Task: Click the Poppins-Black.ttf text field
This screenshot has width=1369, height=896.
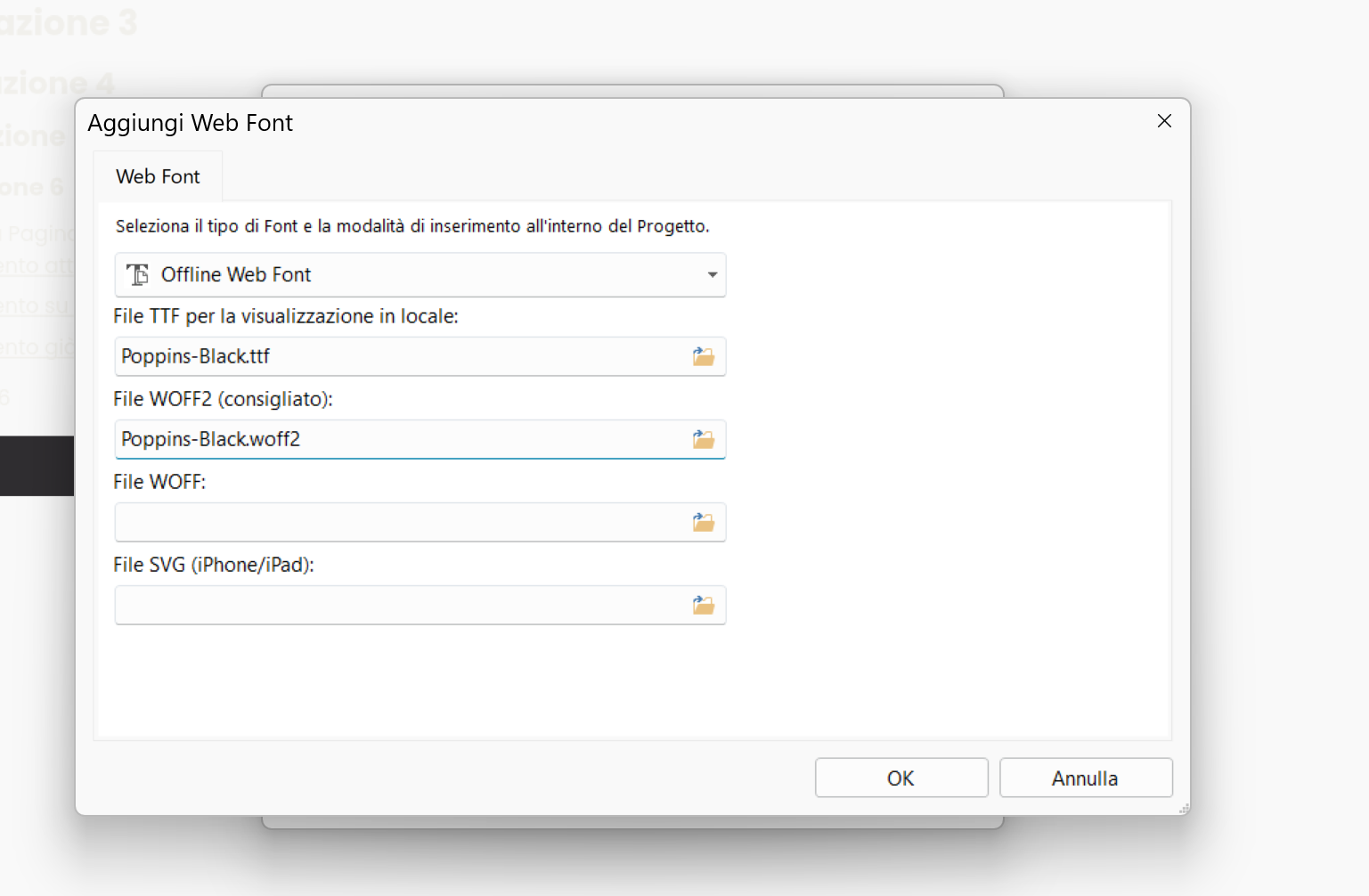Action: [x=401, y=356]
